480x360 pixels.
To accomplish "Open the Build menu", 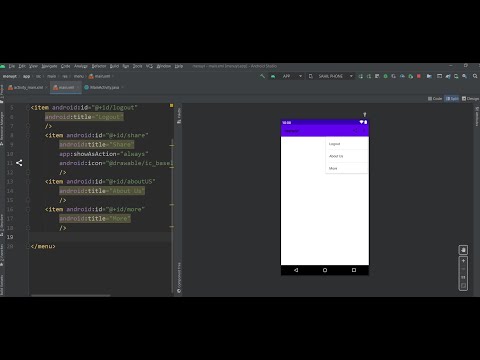I will [x=114, y=66].
